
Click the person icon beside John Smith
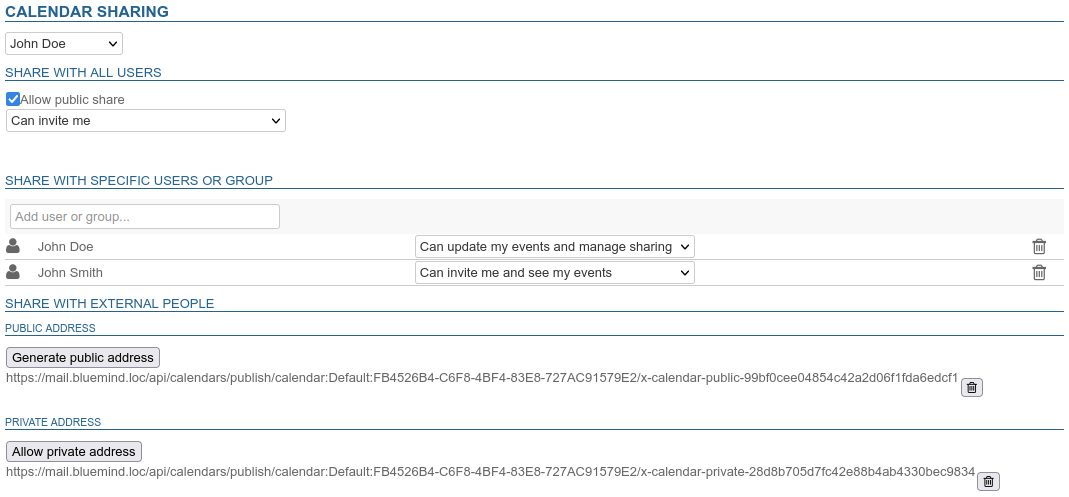pos(13,272)
